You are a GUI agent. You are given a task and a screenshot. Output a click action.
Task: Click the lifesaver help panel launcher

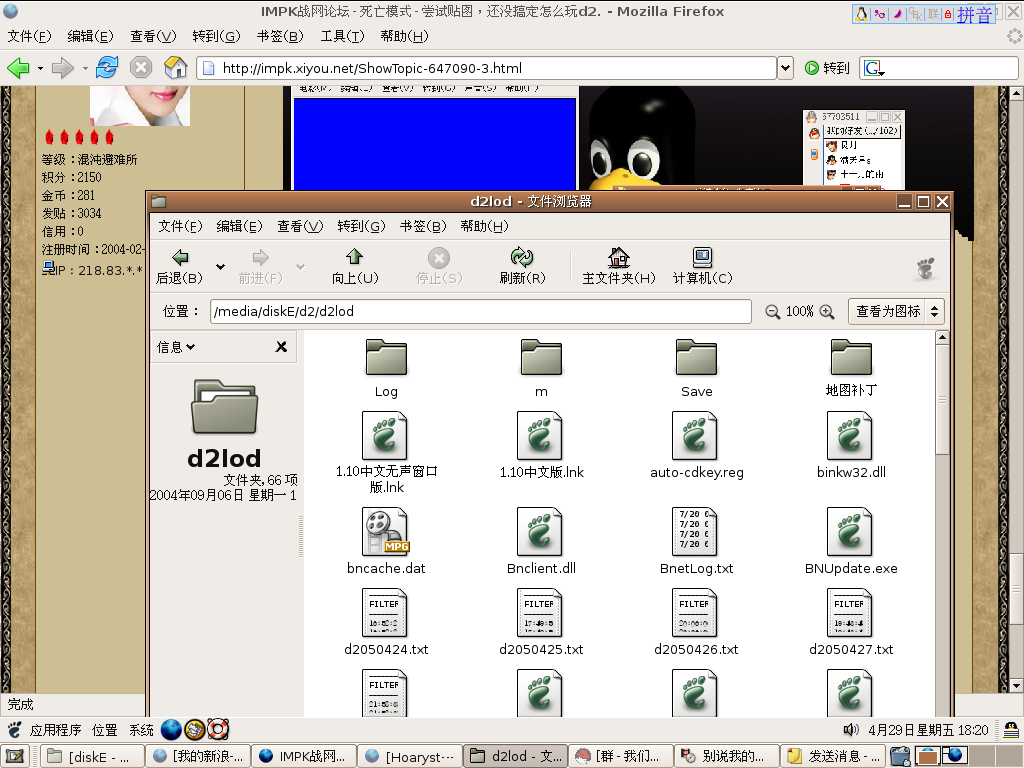coord(218,729)
